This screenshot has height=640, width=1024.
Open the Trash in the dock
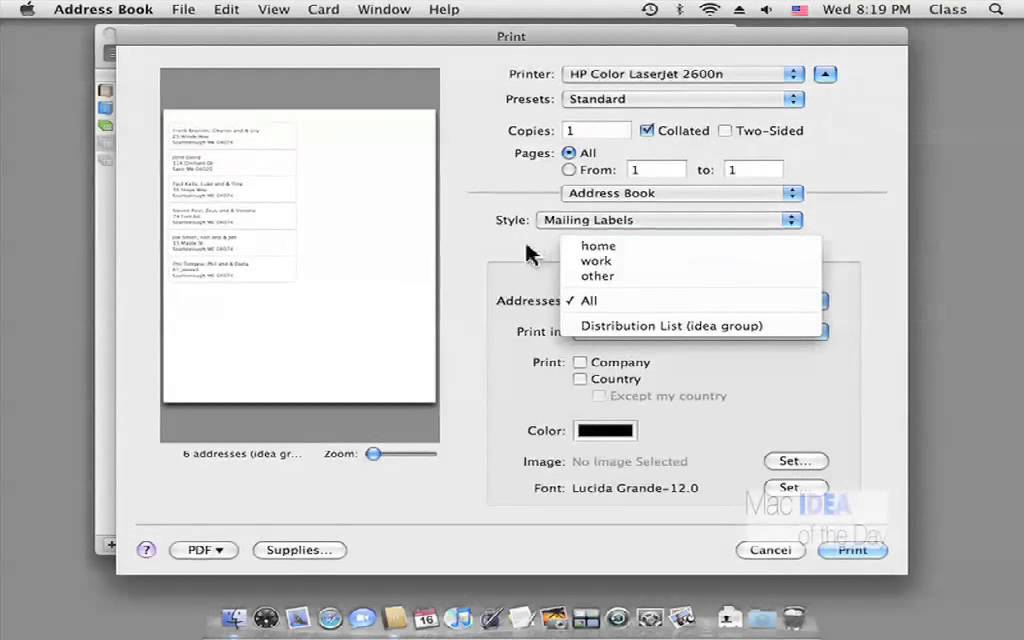793,618
